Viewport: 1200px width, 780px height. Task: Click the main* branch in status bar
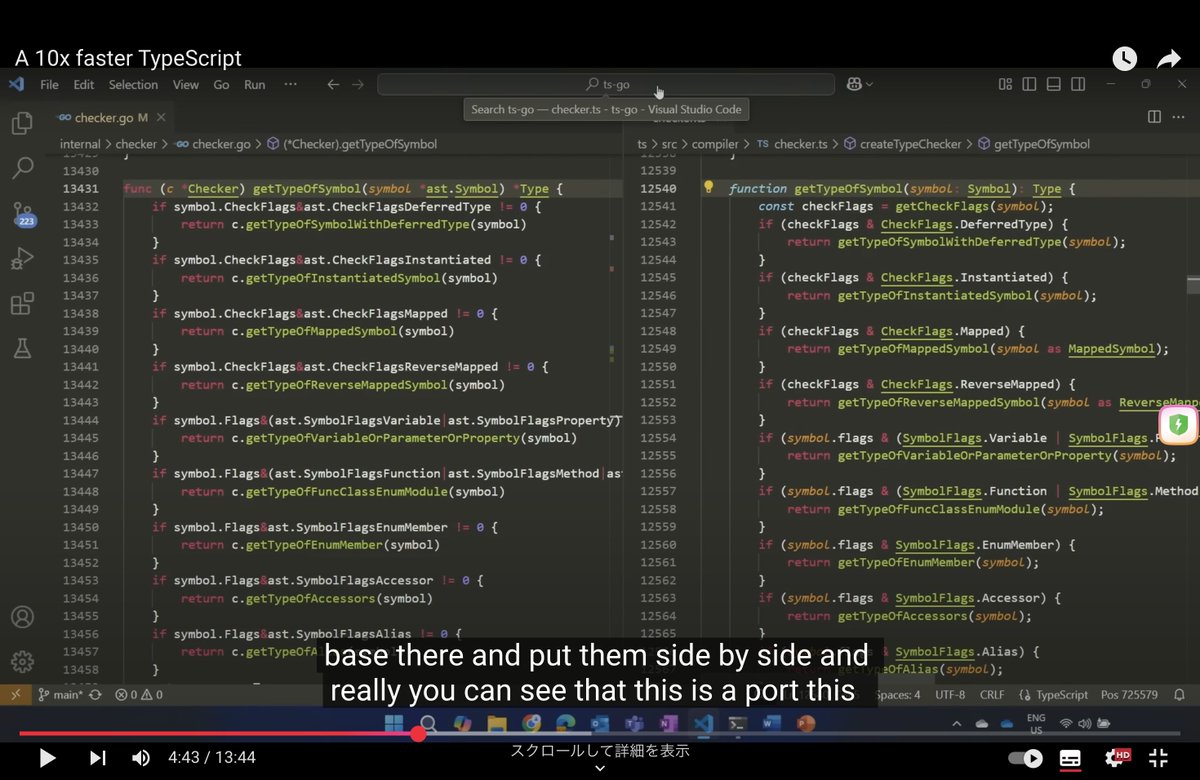[x=58, y=694]
